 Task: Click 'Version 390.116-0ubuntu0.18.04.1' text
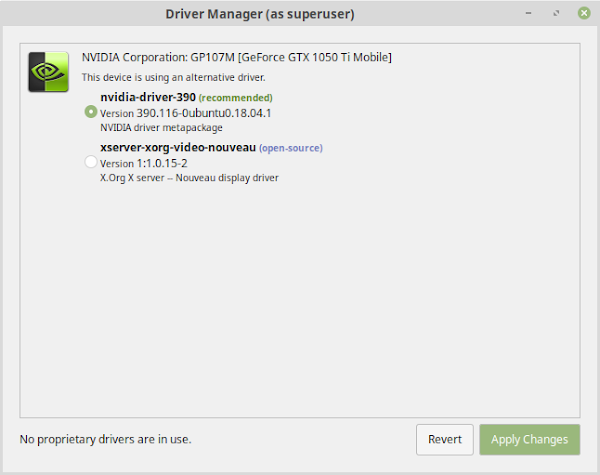tap(186, 113)
